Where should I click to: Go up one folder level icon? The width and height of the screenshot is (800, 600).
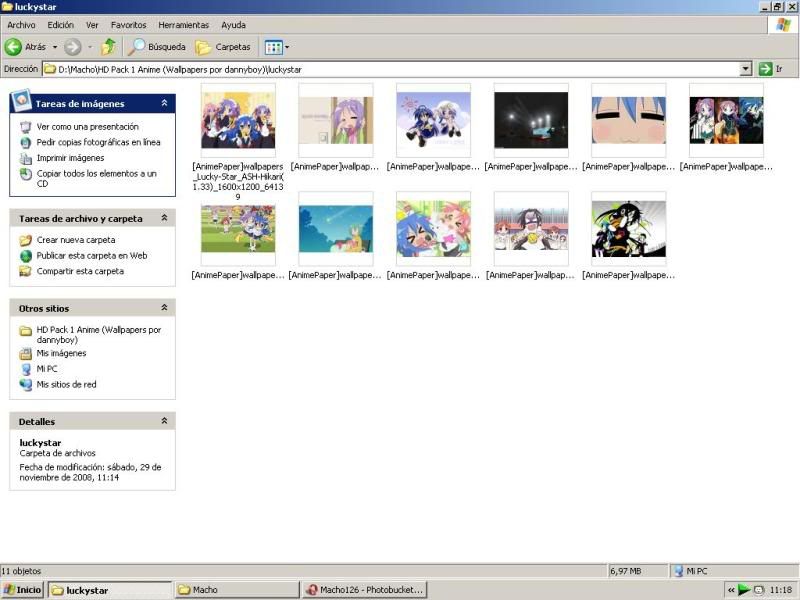click(108, 47)
